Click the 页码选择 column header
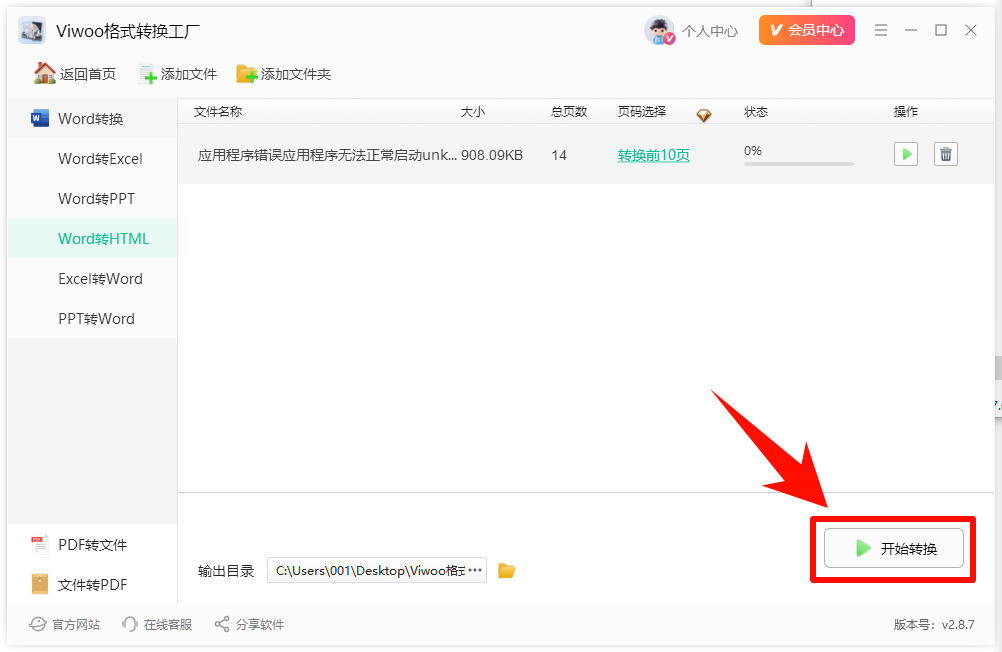 (642, 112)
